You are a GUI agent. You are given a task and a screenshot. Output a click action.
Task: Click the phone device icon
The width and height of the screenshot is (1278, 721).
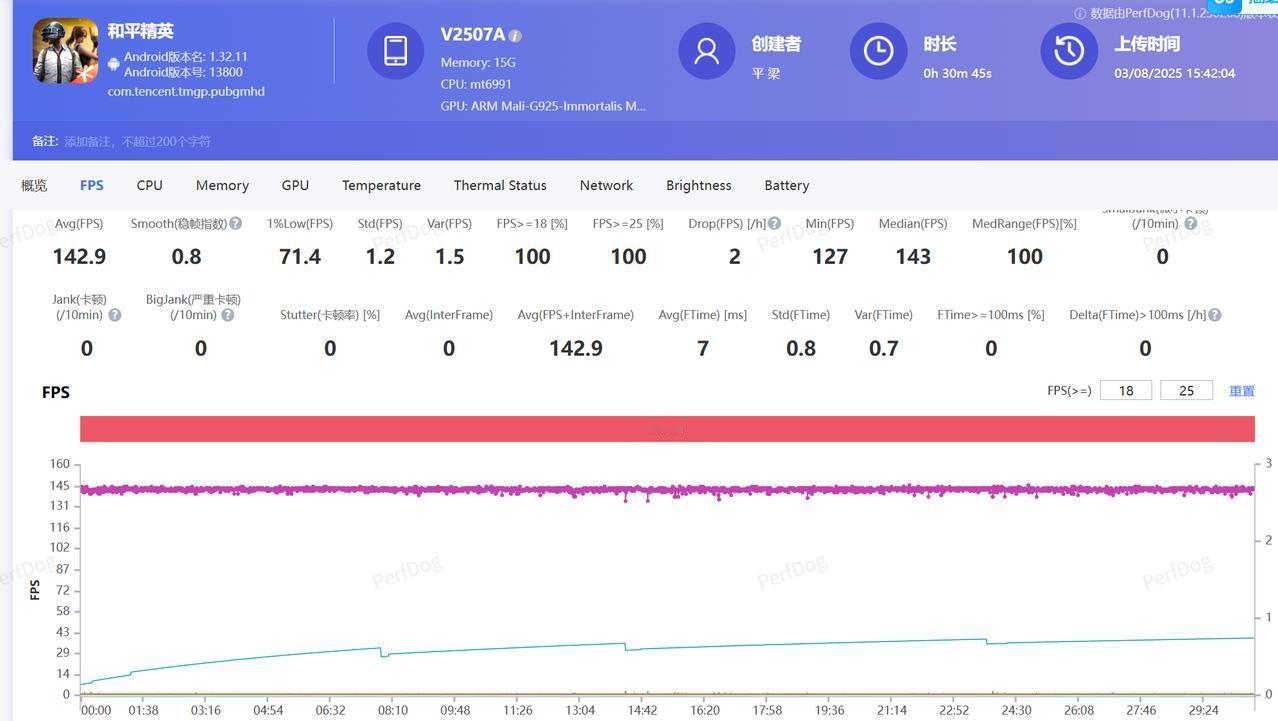[395, 51]
